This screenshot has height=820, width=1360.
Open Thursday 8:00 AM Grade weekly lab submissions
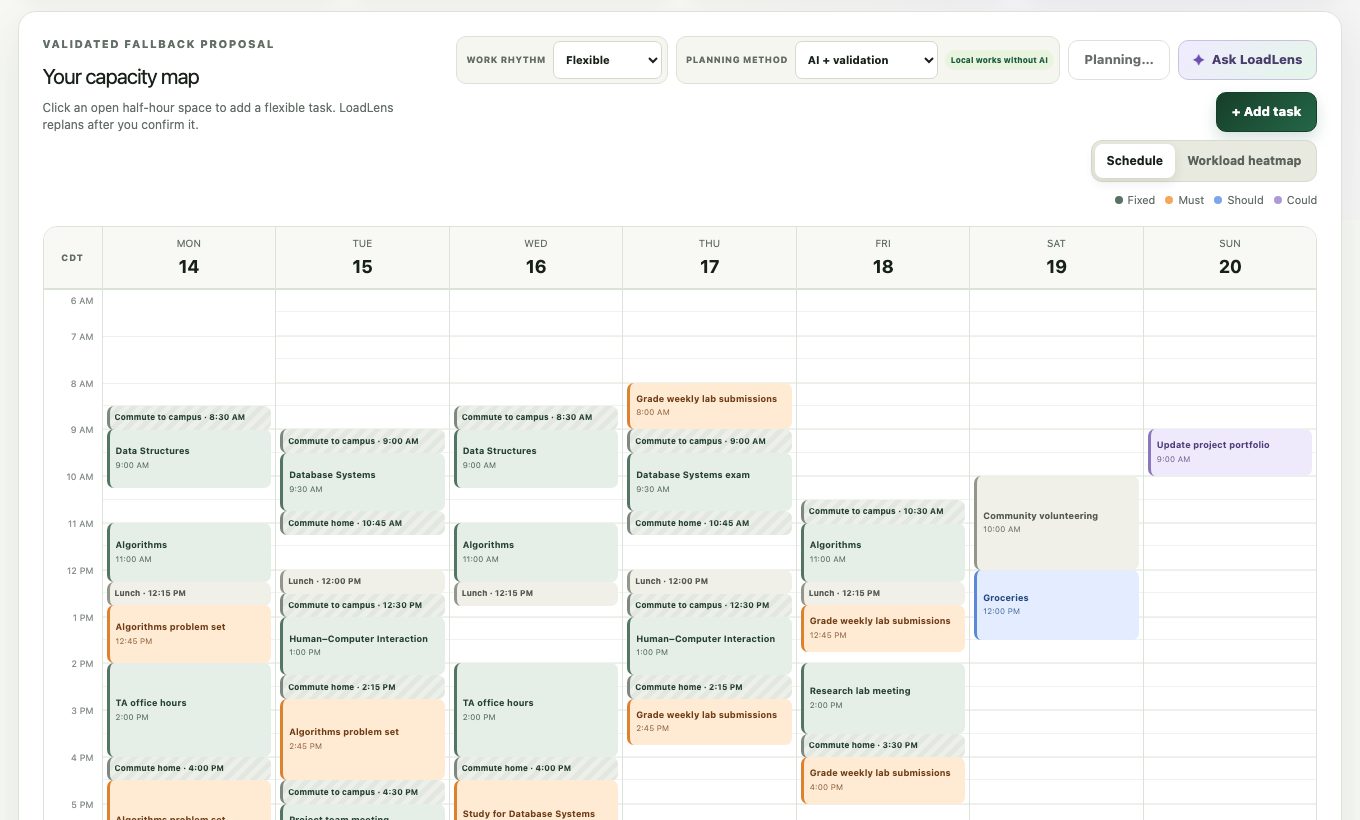pyautogui.click(x=710, y=405)
